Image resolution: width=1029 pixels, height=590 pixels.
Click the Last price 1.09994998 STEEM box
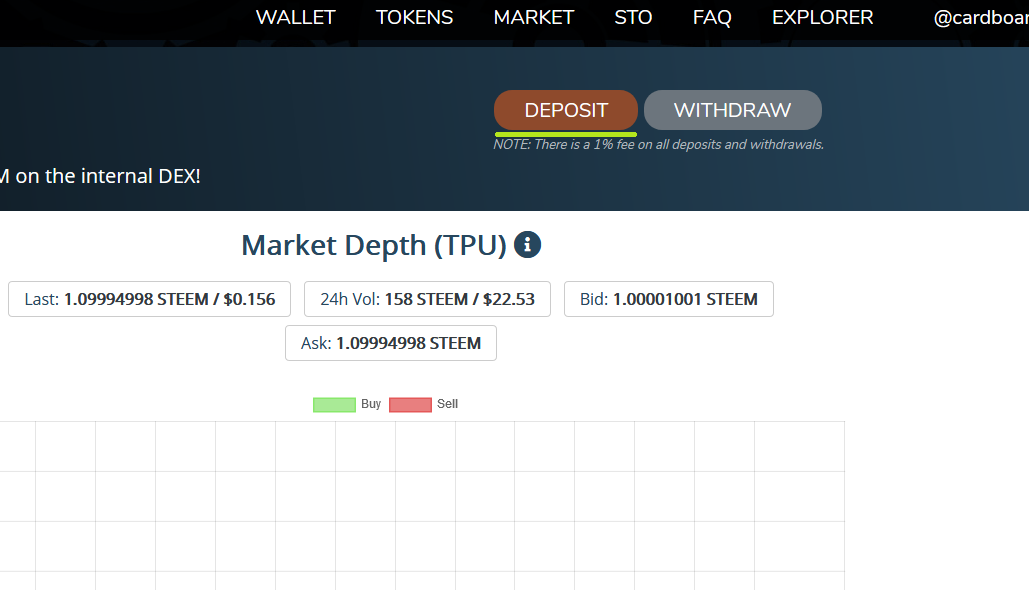[150, 299]
